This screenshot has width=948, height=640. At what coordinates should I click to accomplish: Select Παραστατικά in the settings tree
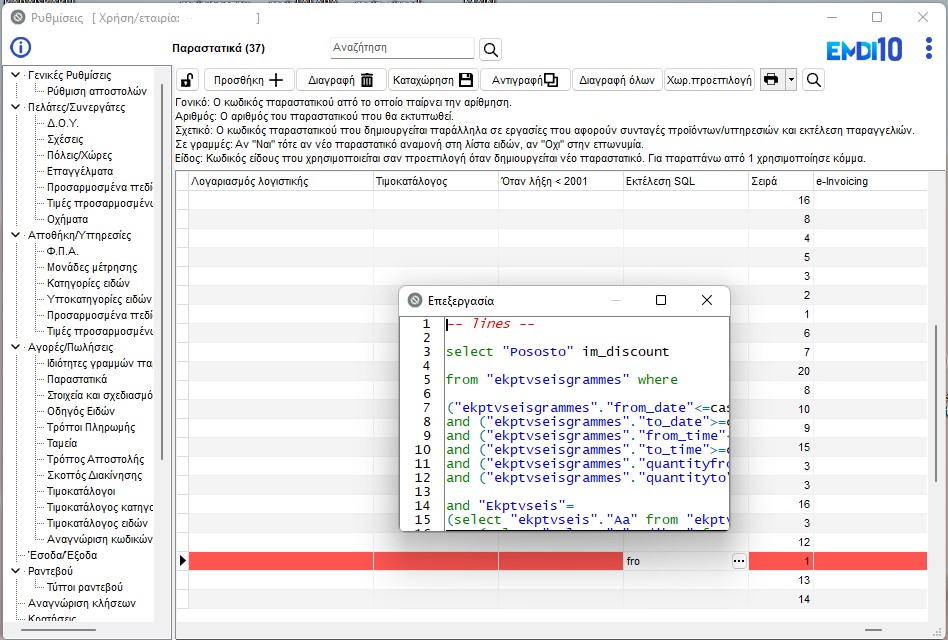tap(77, 380)
